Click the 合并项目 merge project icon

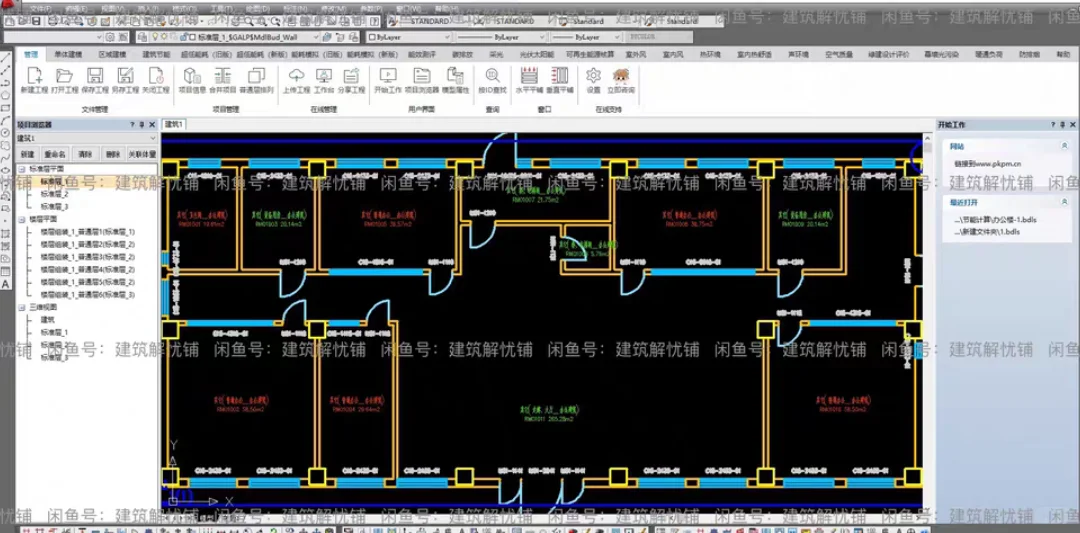[x=222, y=80]
